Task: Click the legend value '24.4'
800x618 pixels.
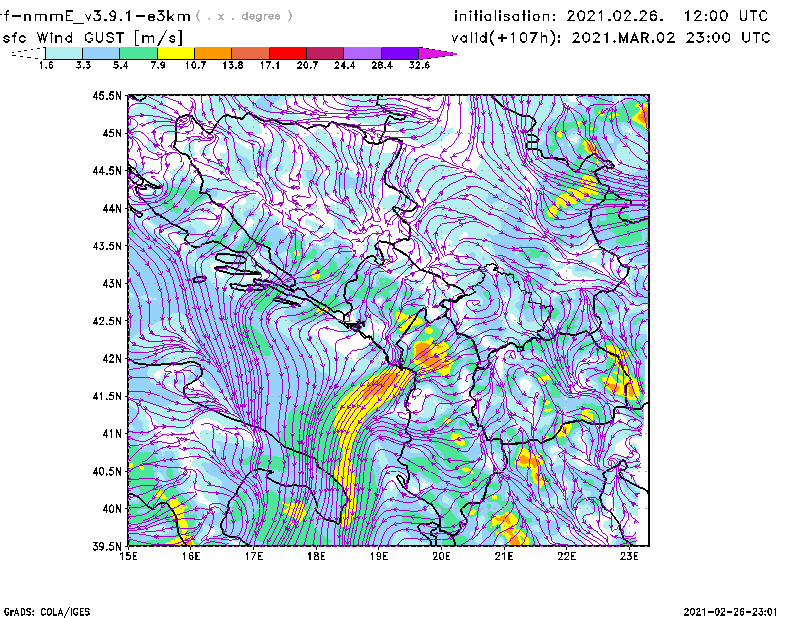Action: (x=344, y=65)
